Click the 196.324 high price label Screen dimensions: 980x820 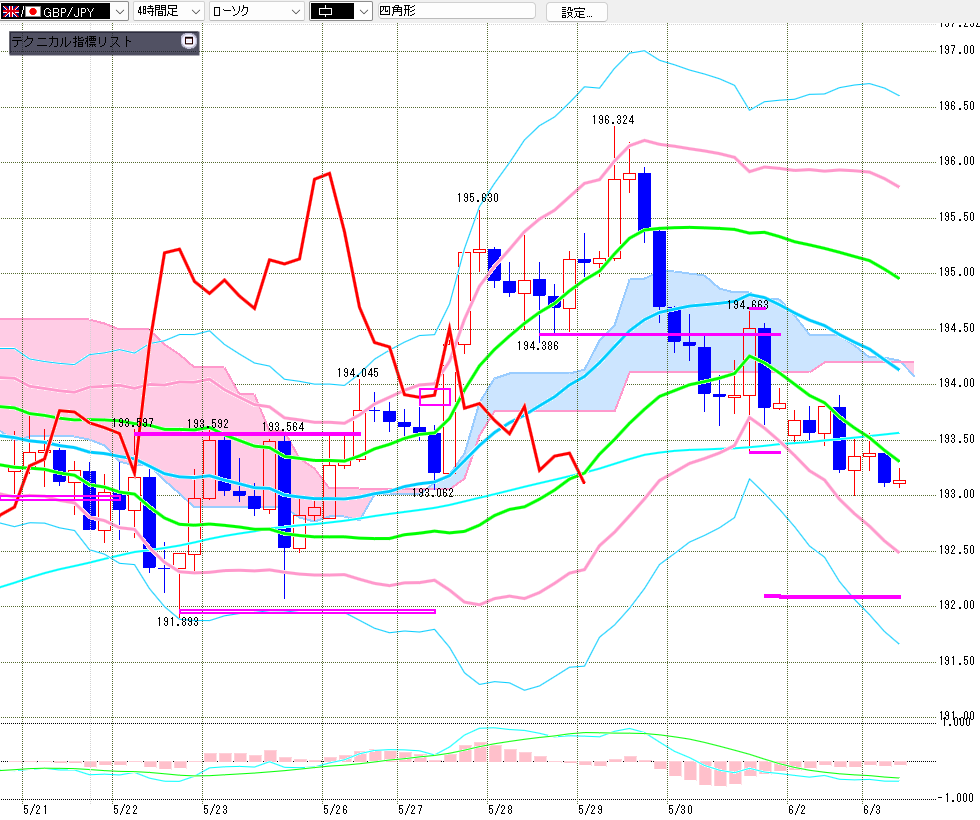(x=612, y=119)
